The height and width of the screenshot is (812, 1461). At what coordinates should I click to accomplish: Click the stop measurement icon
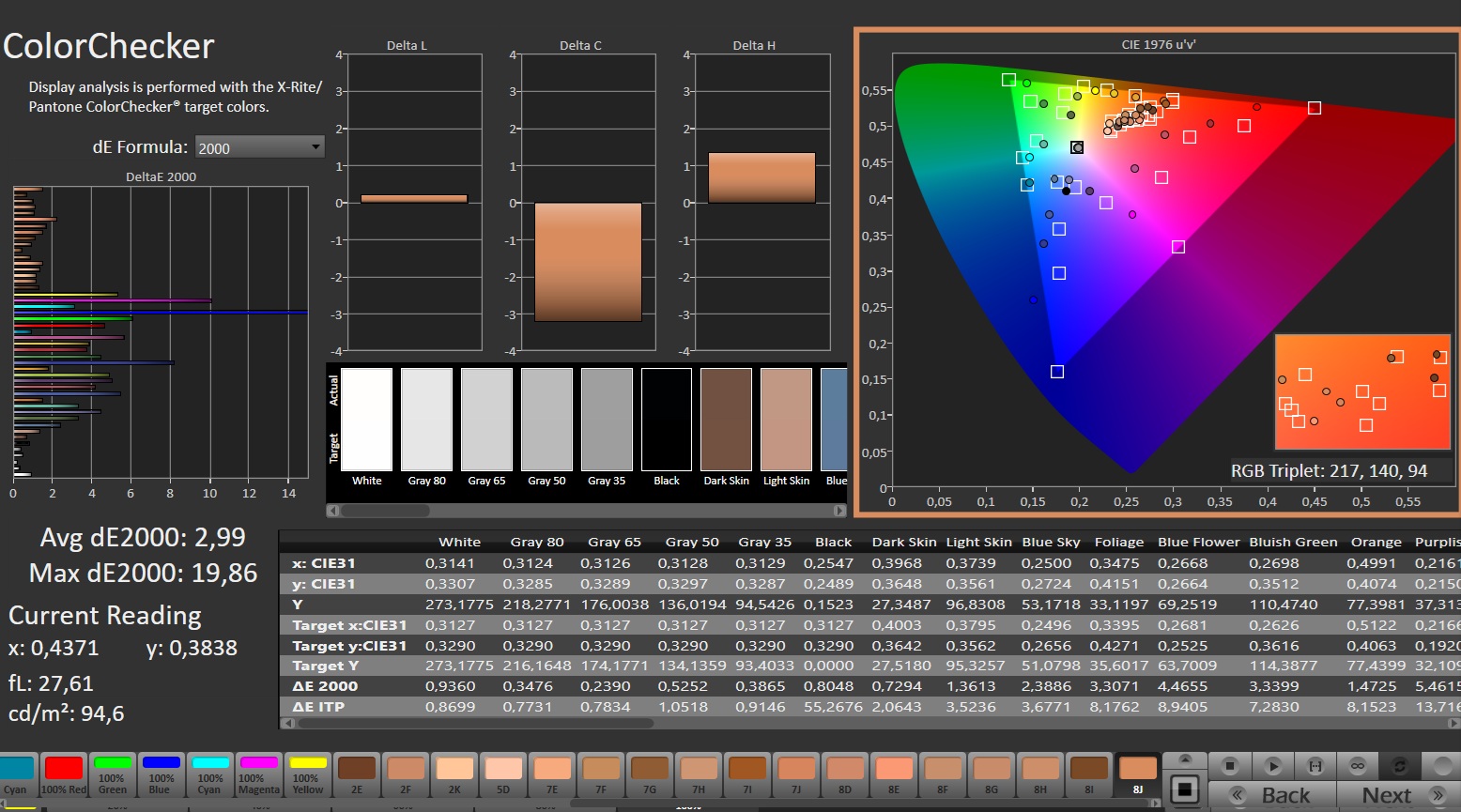(1230, 766)
